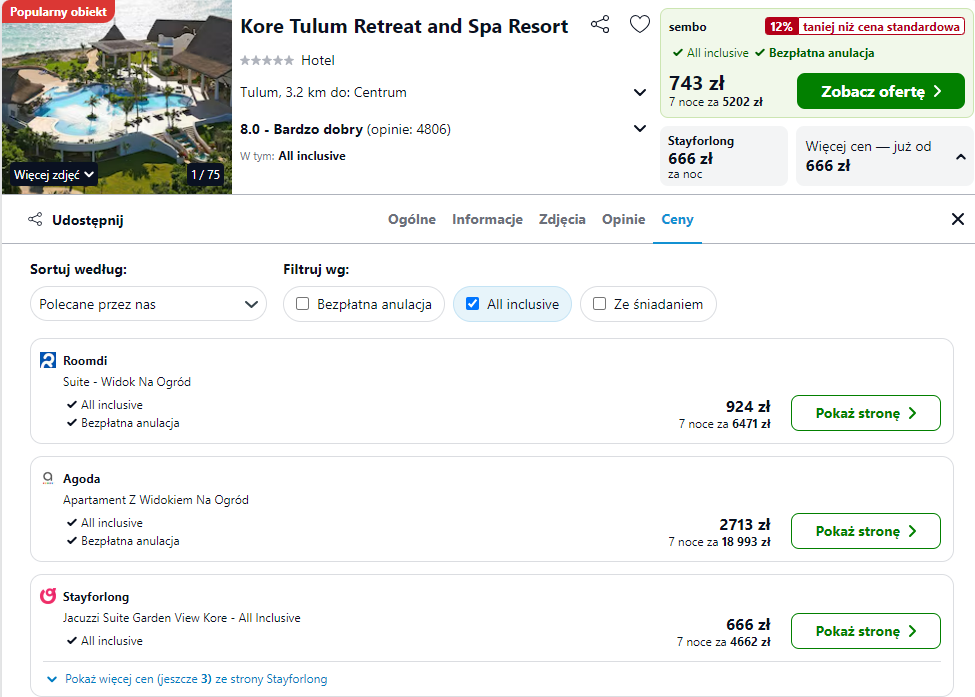The width and height of the screenshot is (975, 697).
Task: Click the 1 / 75 photo counter
Action: 205,175
